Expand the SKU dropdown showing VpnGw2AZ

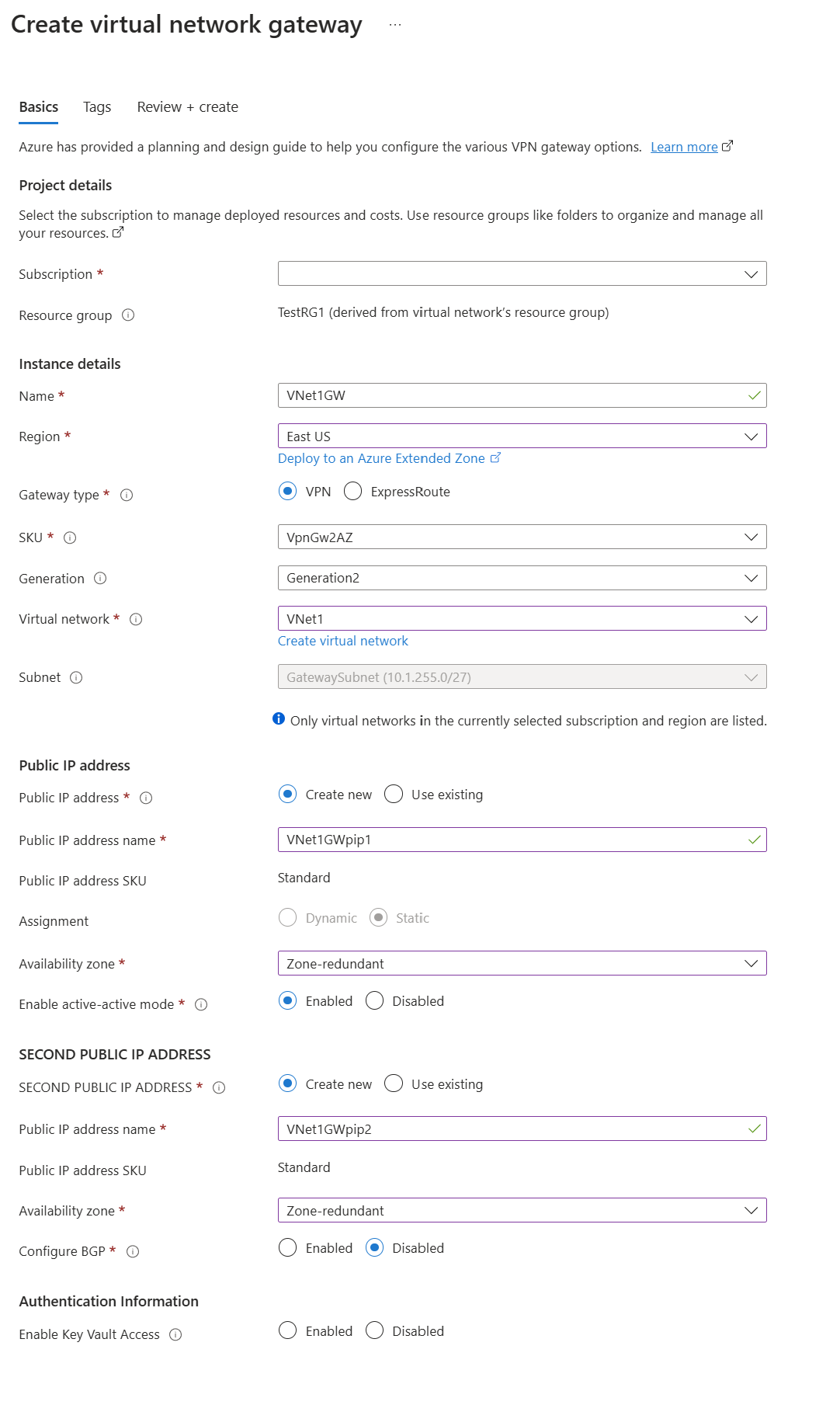(x=522, y=537)
